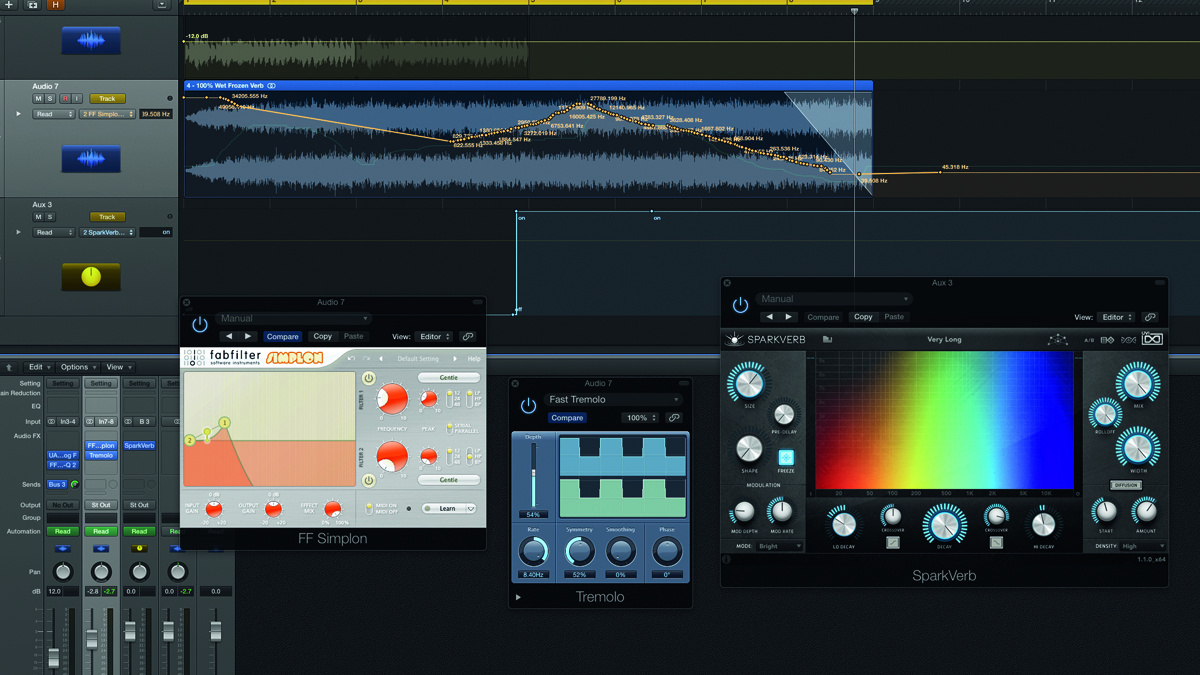Click the up-arrow icon in mixer toolbar
Screen dimensions: 1200x675
10,367
